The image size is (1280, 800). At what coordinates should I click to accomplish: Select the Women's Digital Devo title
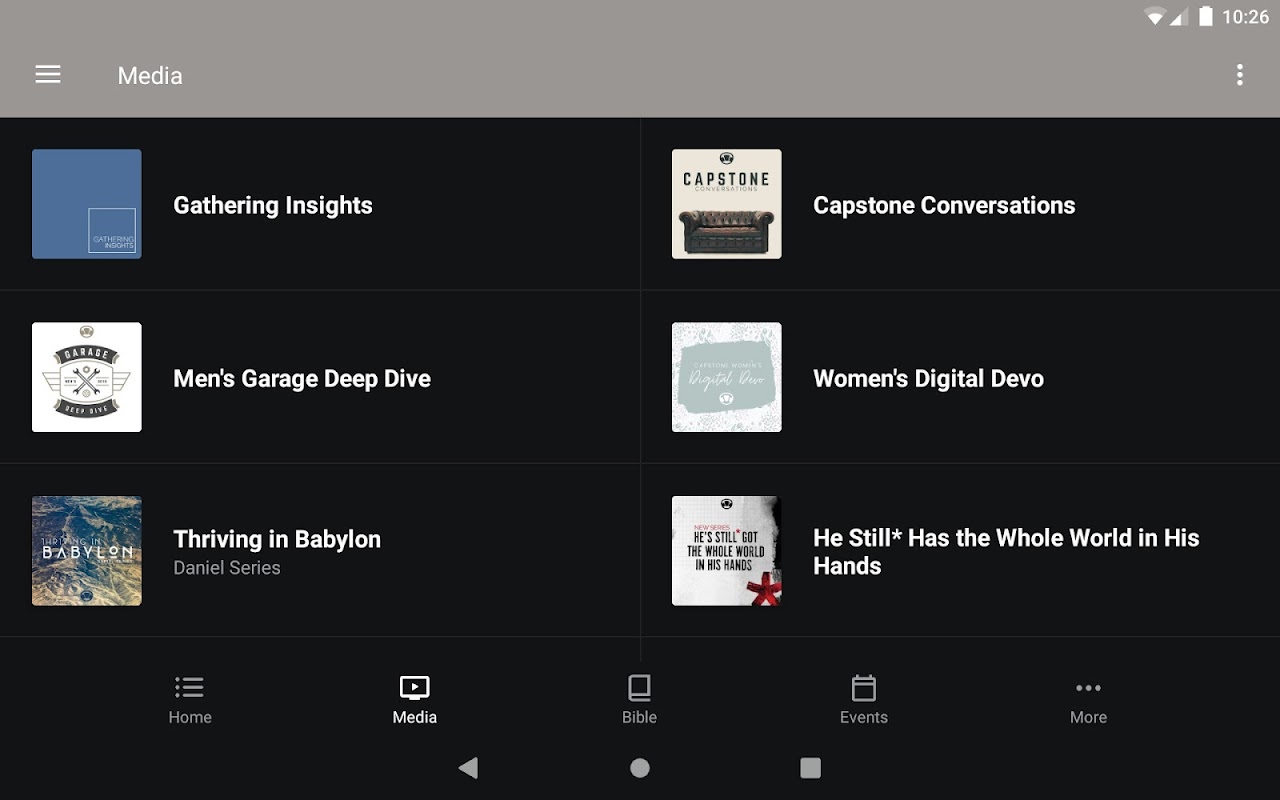tap(928, 379)
